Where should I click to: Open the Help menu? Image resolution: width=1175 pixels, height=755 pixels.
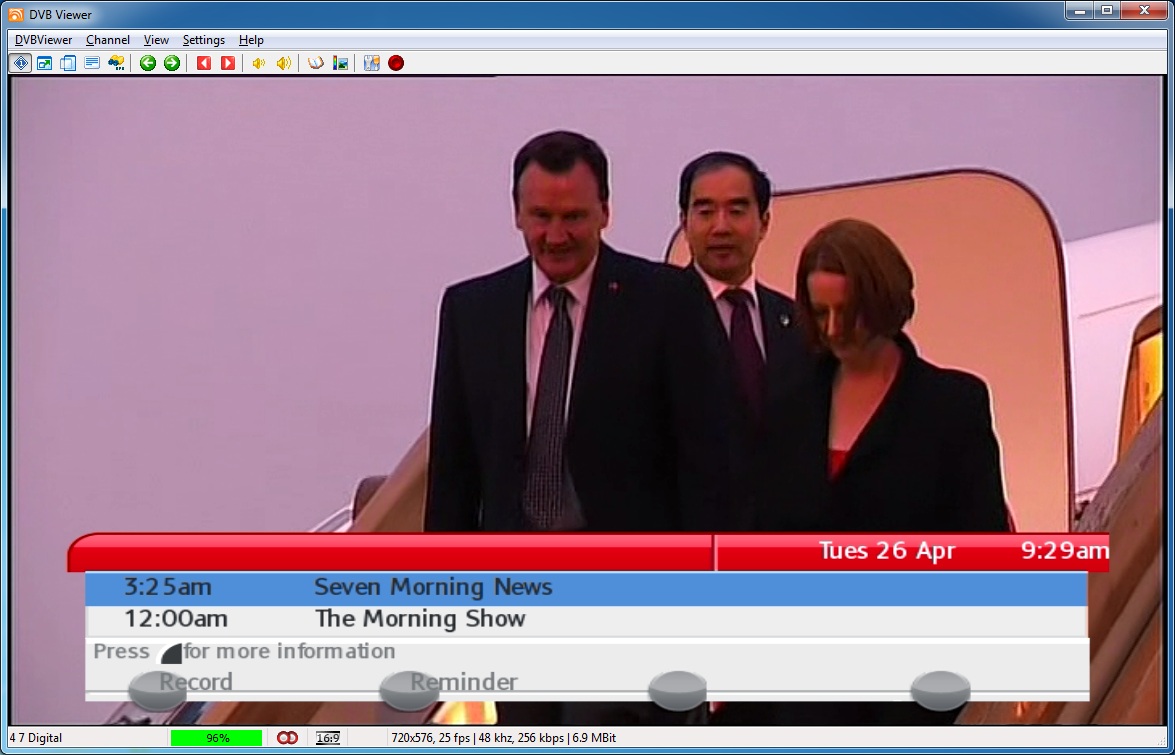251,40
